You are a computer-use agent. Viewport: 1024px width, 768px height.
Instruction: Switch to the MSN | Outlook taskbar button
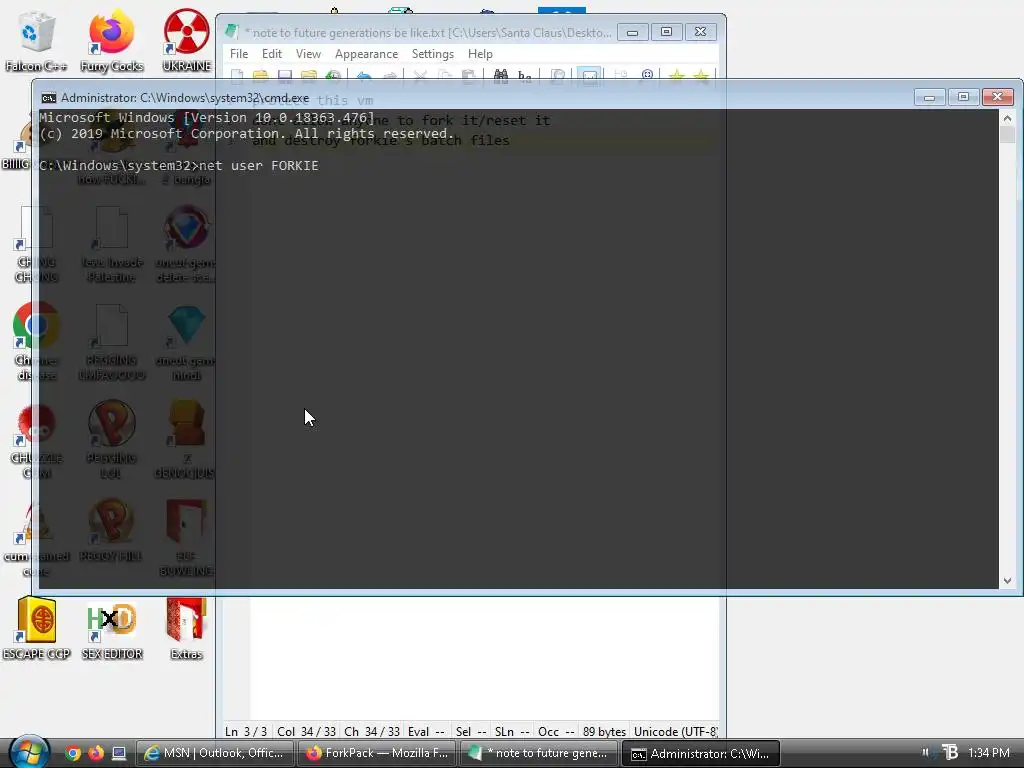point(215,753)
